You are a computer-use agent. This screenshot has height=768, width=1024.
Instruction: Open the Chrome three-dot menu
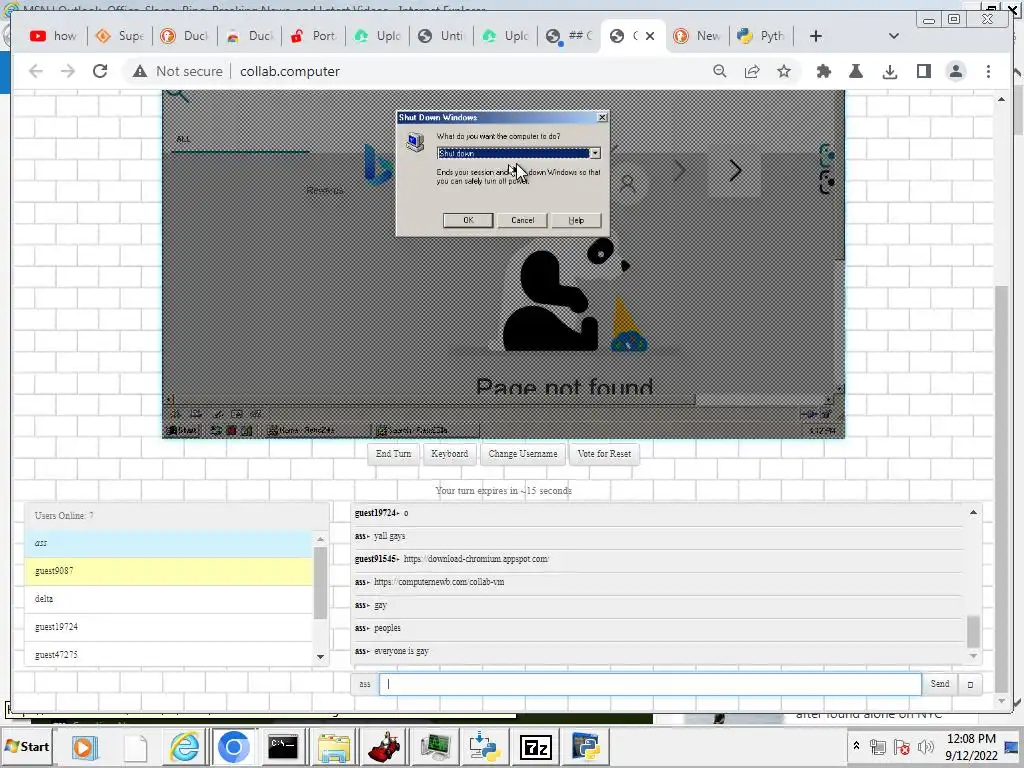coord(988,71)
